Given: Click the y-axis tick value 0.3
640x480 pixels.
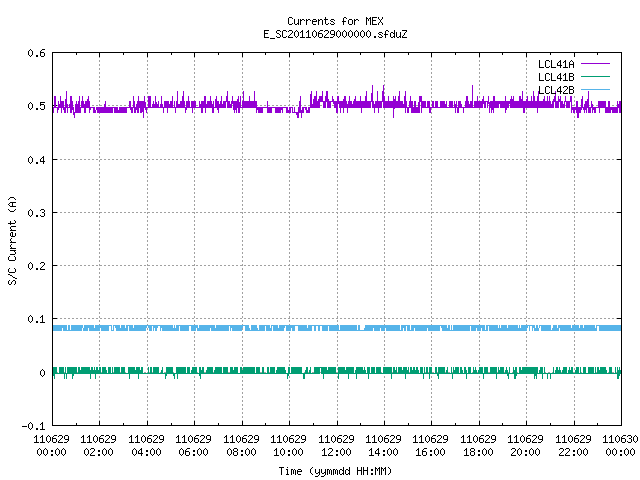Looking at the screenshot, I should [x=36, y=213].
